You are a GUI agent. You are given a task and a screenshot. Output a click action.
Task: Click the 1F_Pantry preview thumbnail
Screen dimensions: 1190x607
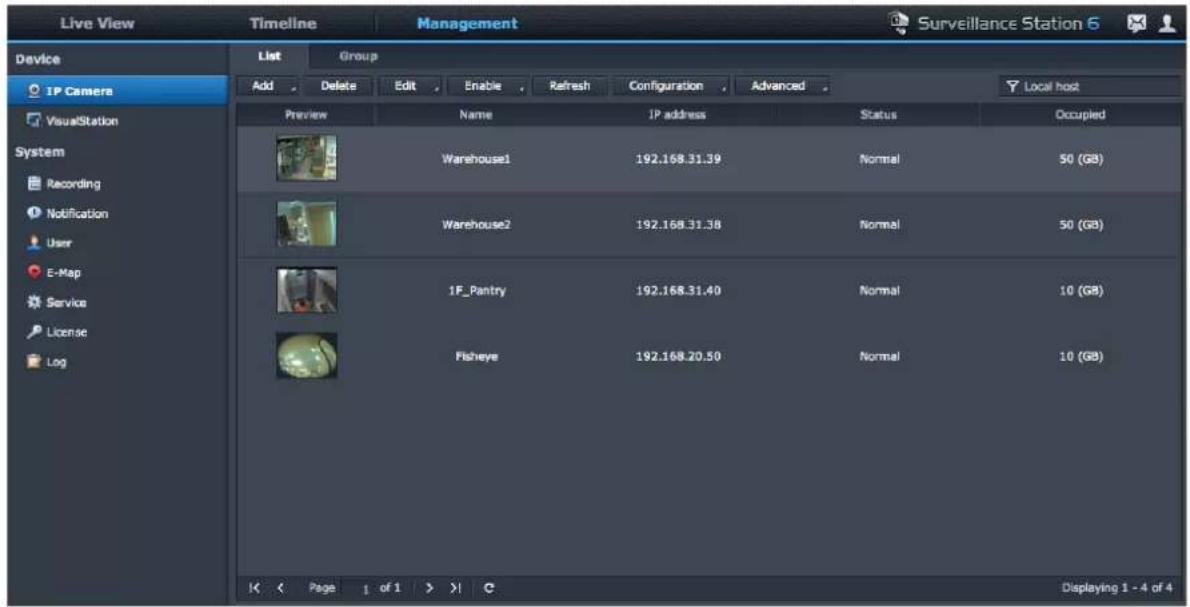click(x=307, y=290)
